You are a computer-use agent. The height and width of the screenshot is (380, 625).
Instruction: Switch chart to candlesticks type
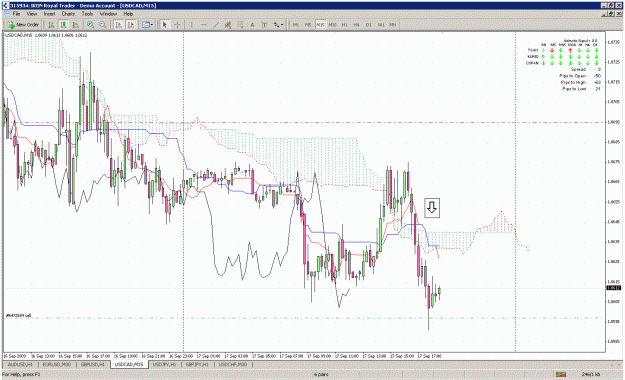point(63,25)
